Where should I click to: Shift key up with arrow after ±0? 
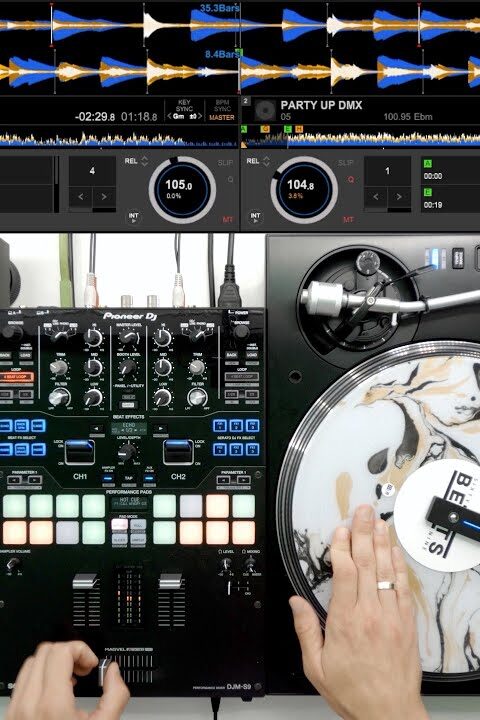[200, 117]
